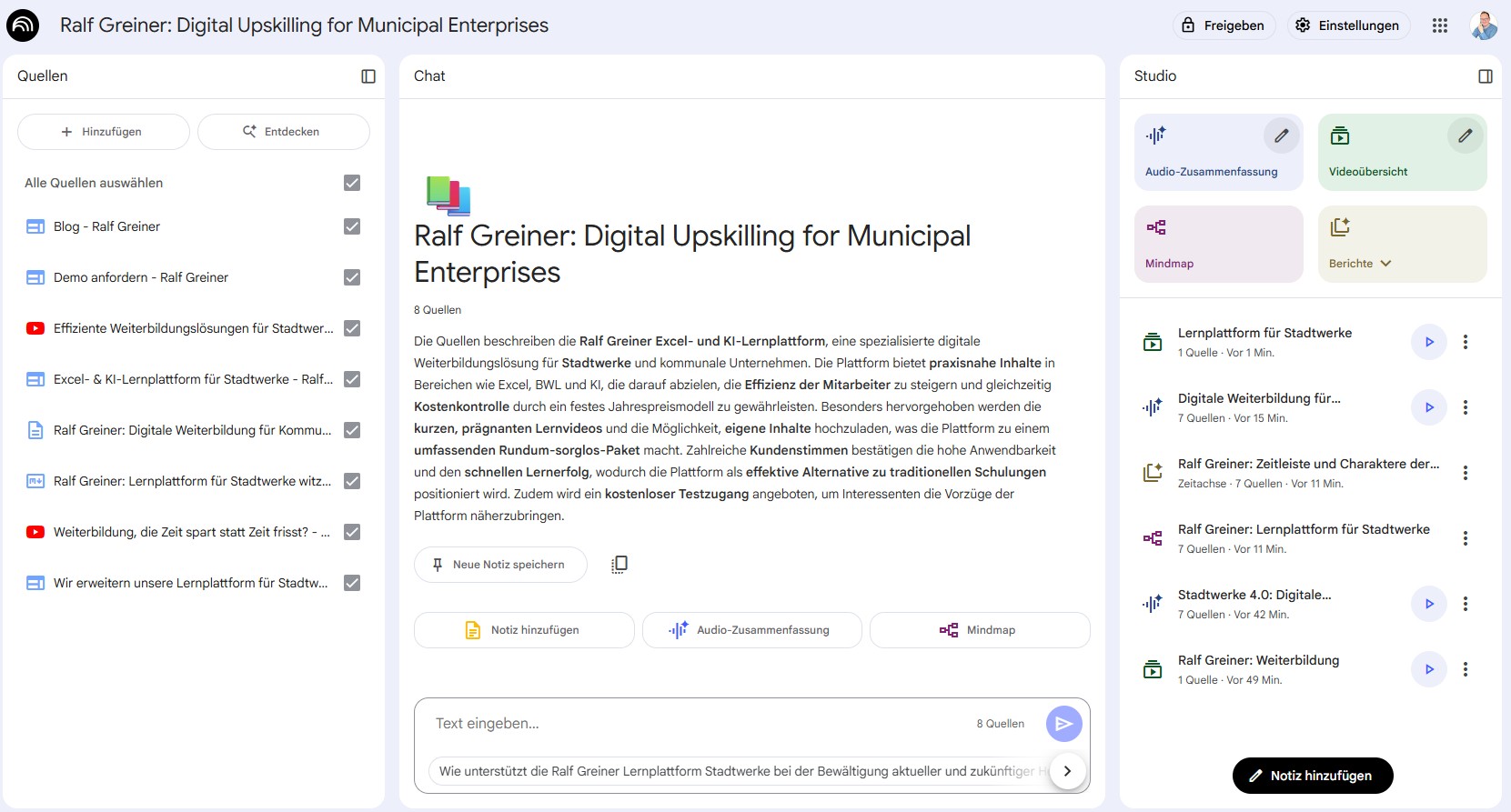Open options for Stadtwerke 4.0: Digitale…
This screenshot has width=1511, height=812.
click(x=1466, y=604)
